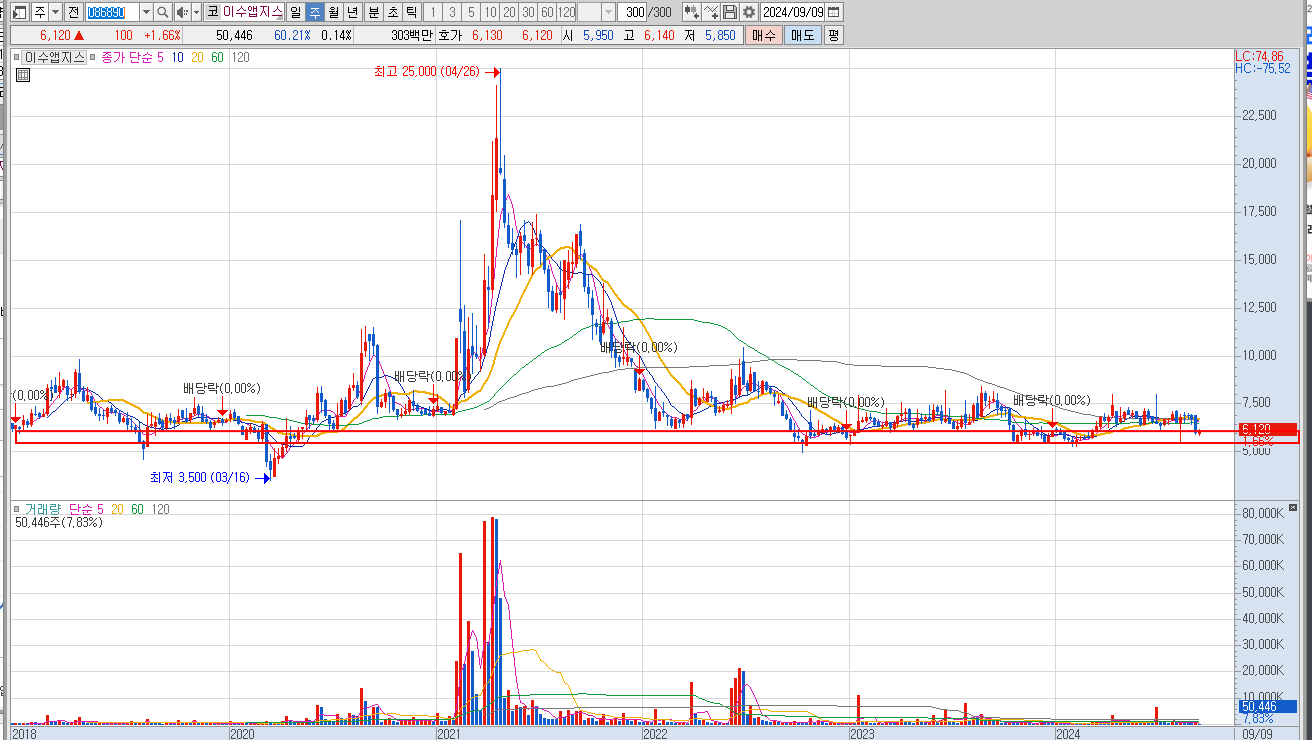Click the low price value 5,850
Screen dimensions: 1312x740
tap(719, 35)
